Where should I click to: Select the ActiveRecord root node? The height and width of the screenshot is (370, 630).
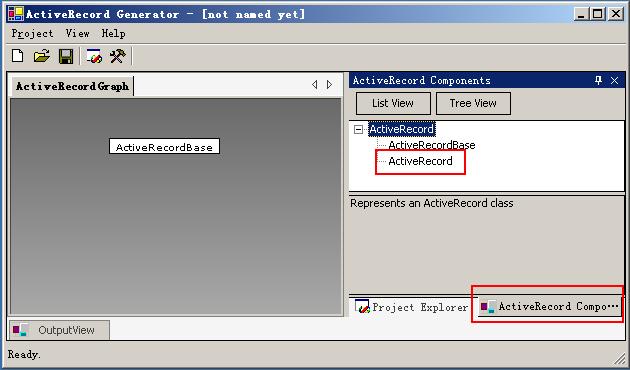tap(401, 129)
